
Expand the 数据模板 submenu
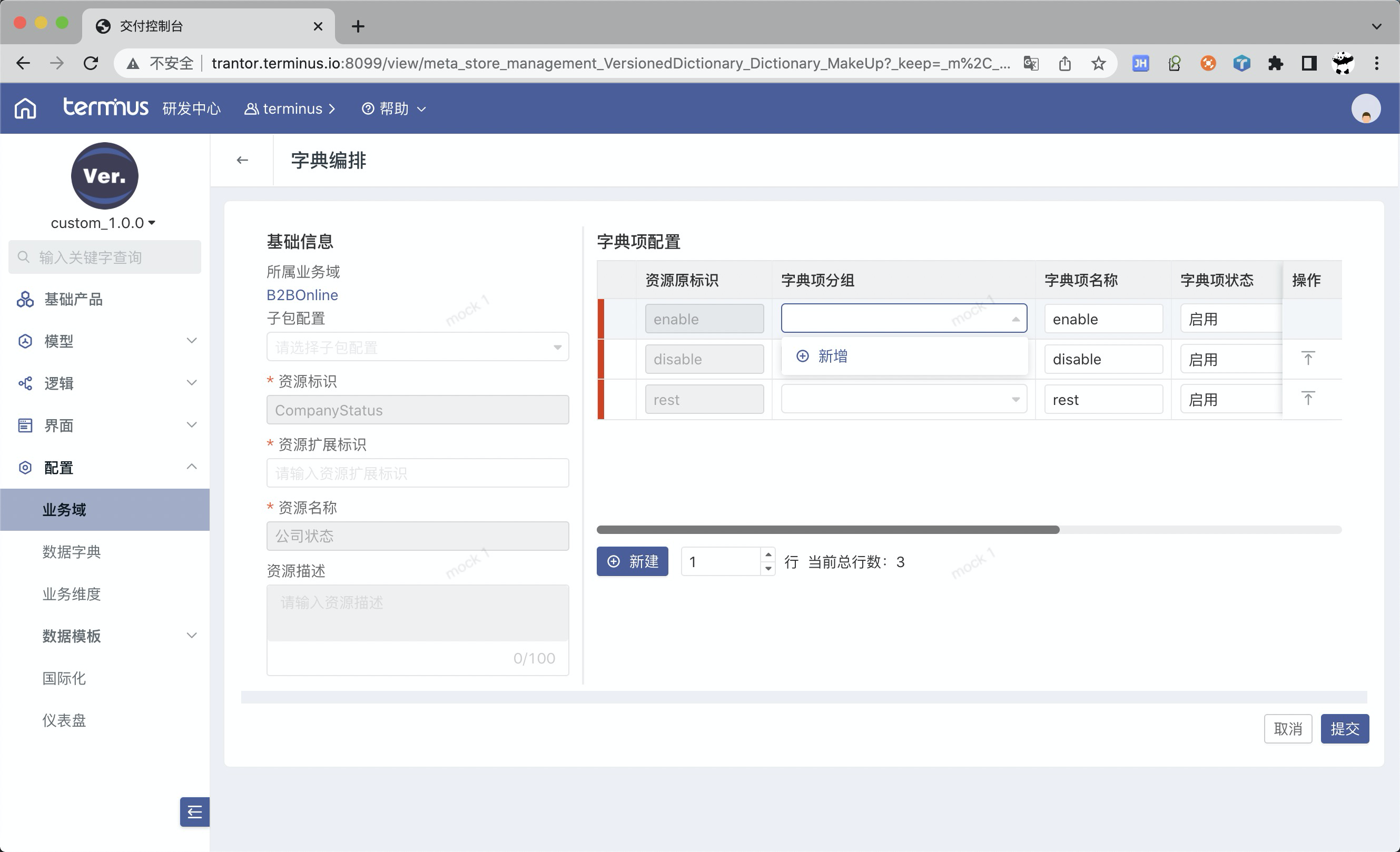point(105,636)
